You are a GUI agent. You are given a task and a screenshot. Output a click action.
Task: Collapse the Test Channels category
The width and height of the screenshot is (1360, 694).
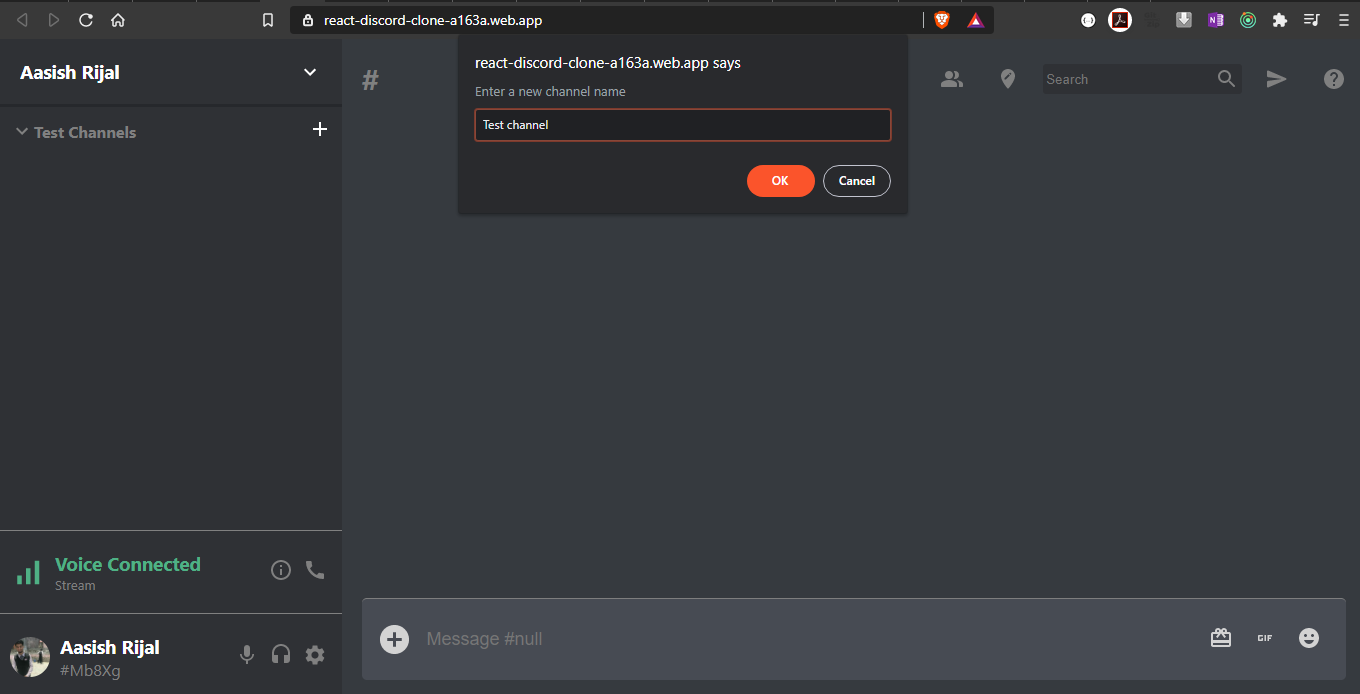pyautogui.click(x=76, y=132)
